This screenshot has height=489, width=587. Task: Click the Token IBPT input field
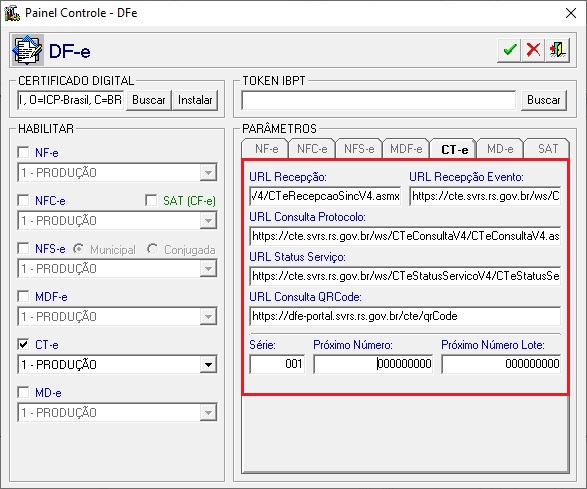pos(378,100)
